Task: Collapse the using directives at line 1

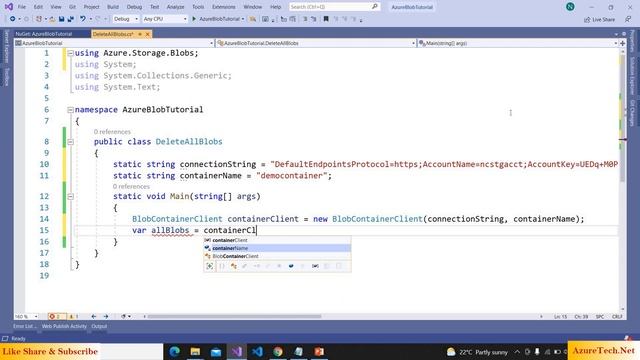Action: pyautogui.click(x=70, y=53)
